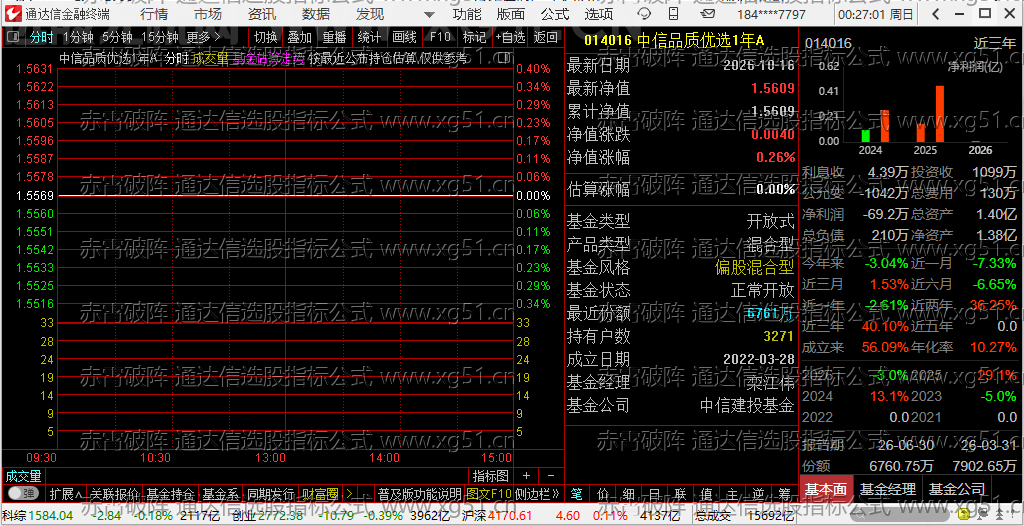Toggle the 弹 popup switch
The height and width of the screenshot is (526, 1024).
(24, 493)
